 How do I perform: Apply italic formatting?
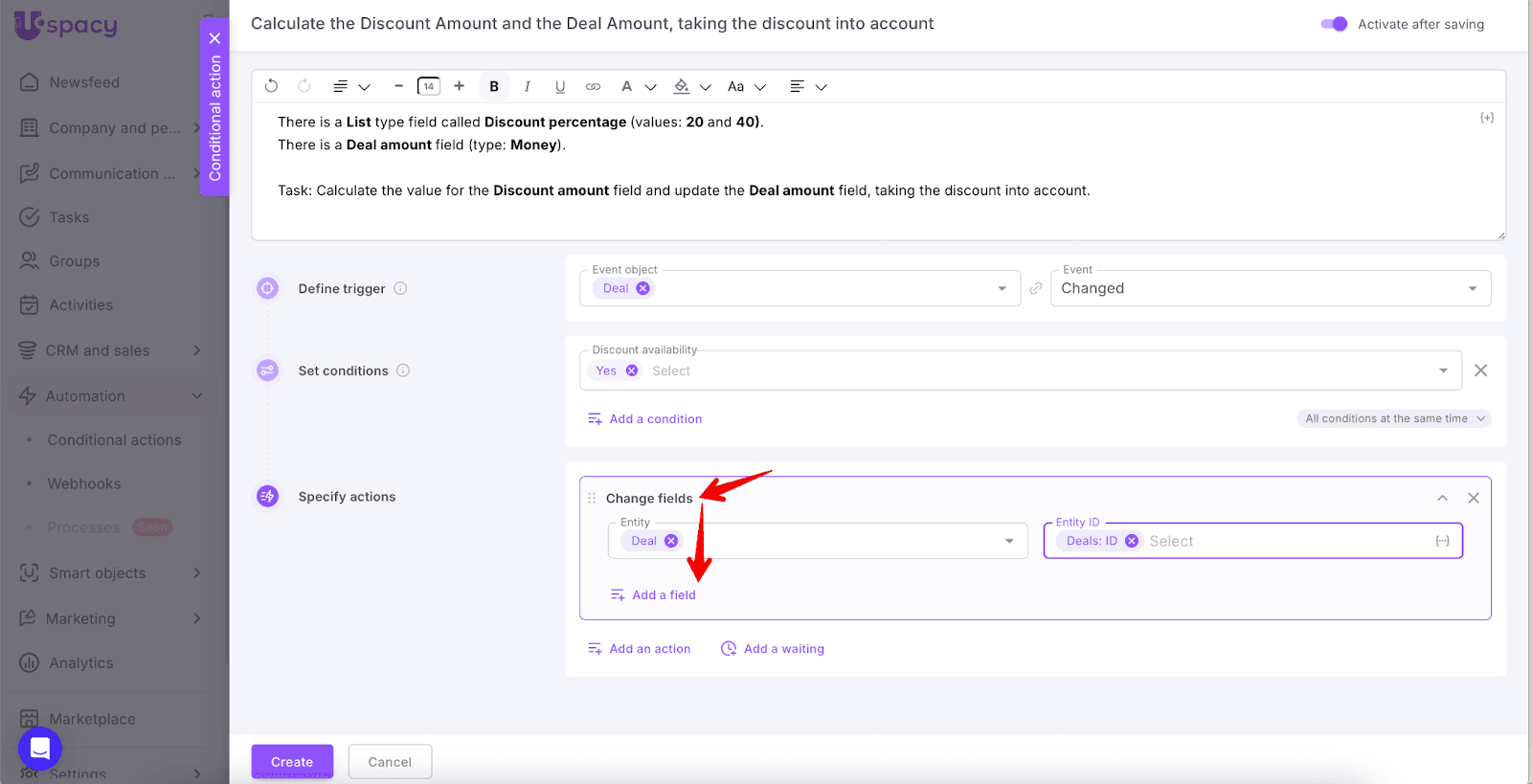point(527,86)
